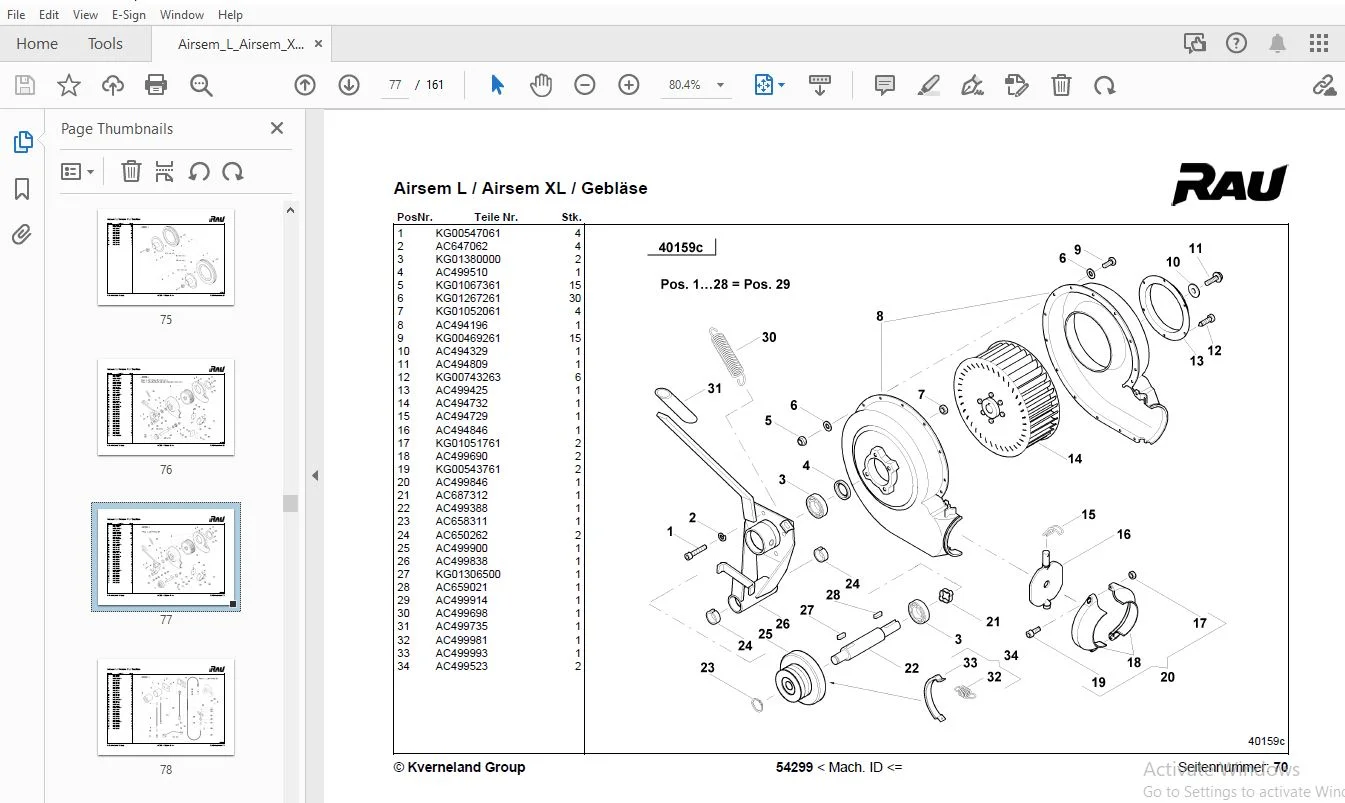Switch to the Tools tab
The image size is (1345, 803).
click(105, 44)
